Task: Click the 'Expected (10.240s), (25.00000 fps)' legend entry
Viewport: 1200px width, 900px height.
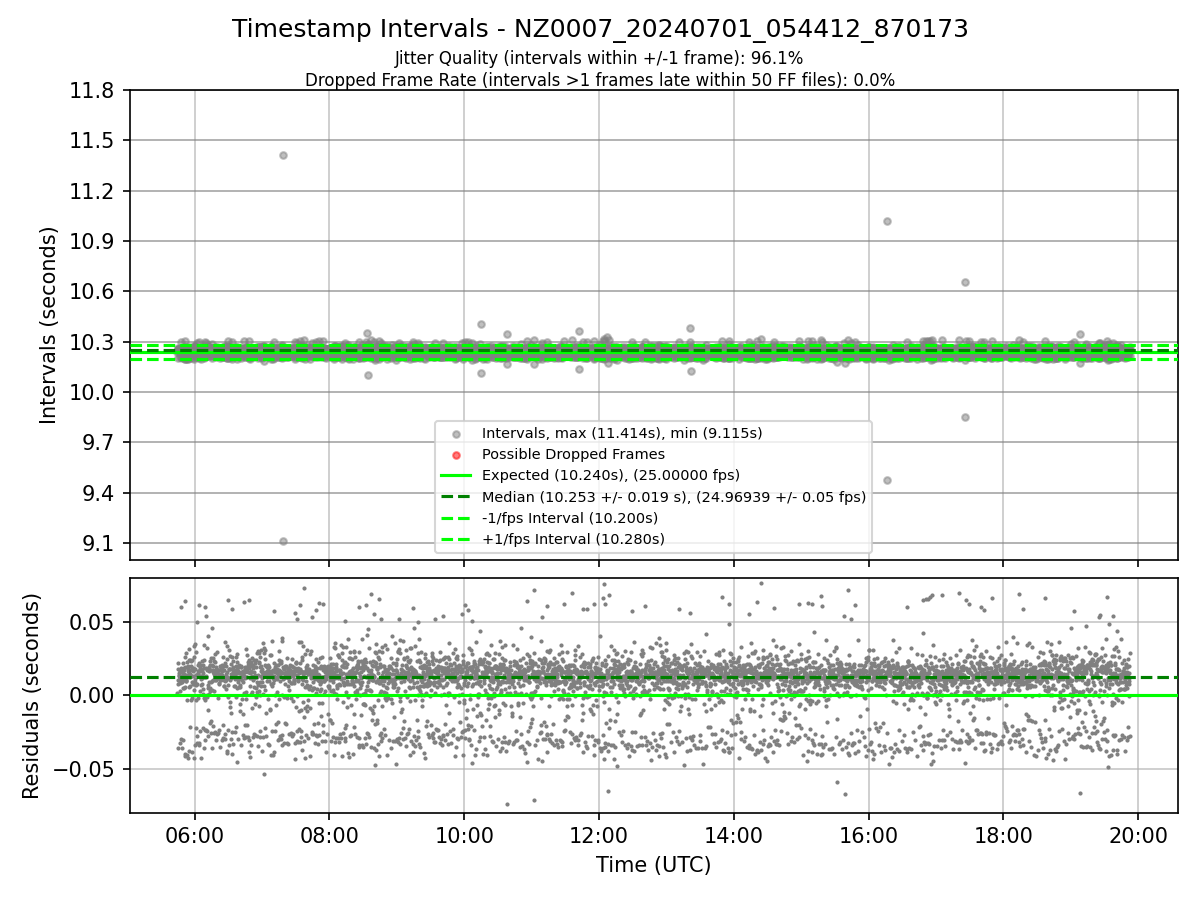Action: [x=611, y=475]
